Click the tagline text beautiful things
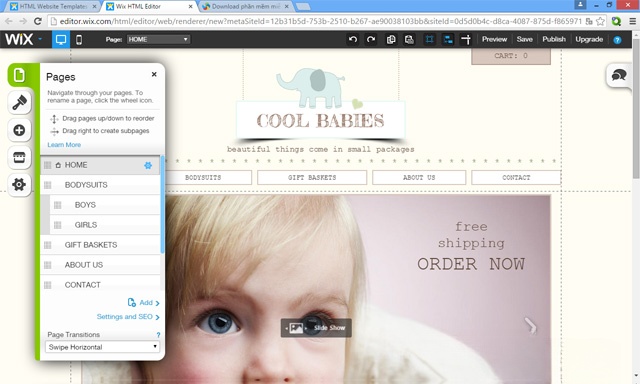640x384 pixels. click(320, 149)
